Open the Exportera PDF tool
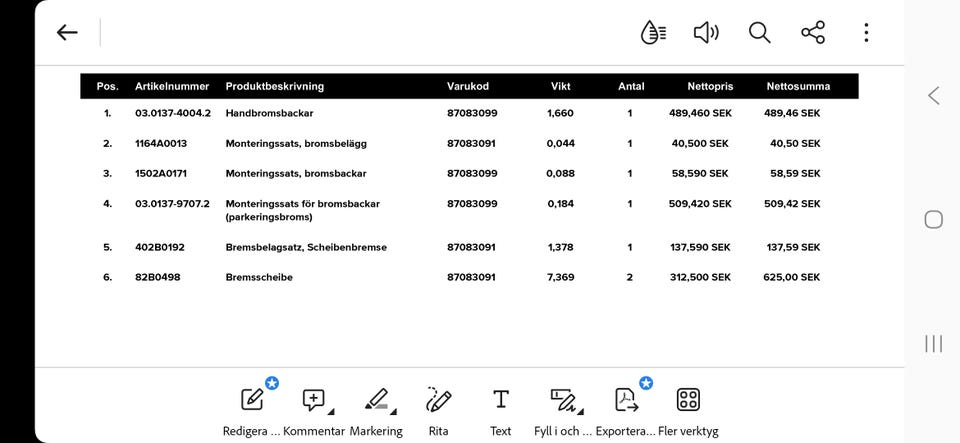The image size is (960, 443). coord(627,401)
